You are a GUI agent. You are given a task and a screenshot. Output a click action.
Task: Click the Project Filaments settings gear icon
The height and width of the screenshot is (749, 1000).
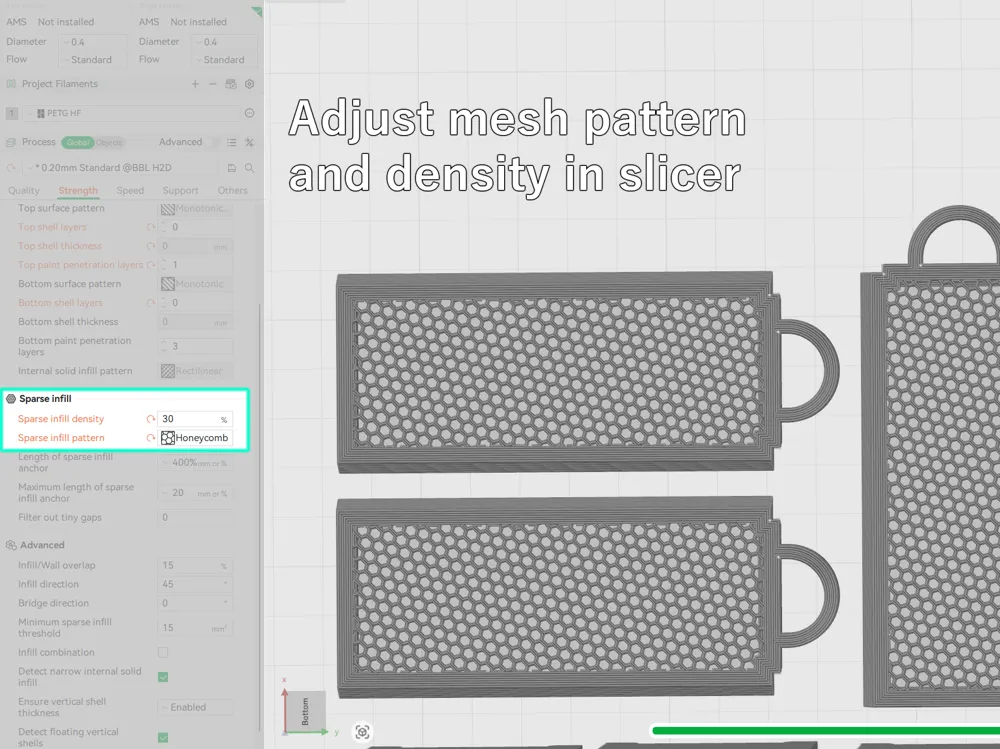[x=250, y=85]
